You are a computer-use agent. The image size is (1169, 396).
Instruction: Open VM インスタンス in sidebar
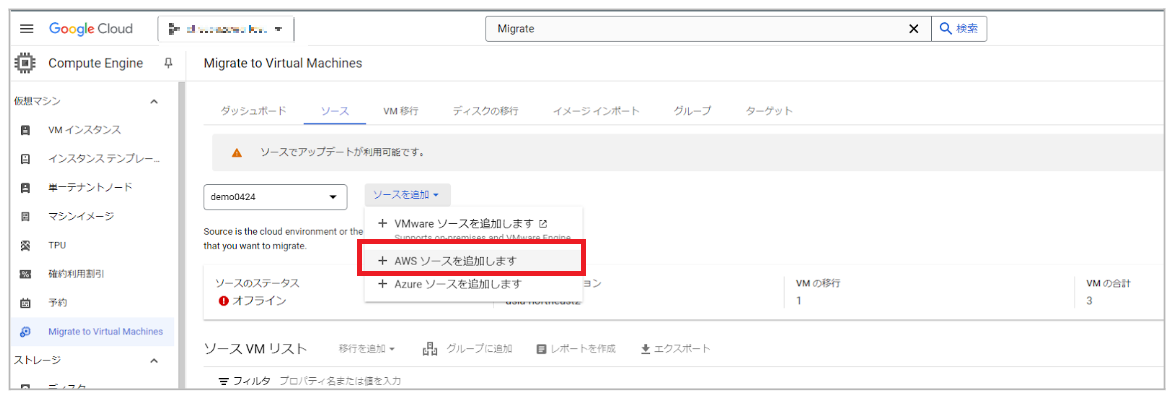click(84, 130)
